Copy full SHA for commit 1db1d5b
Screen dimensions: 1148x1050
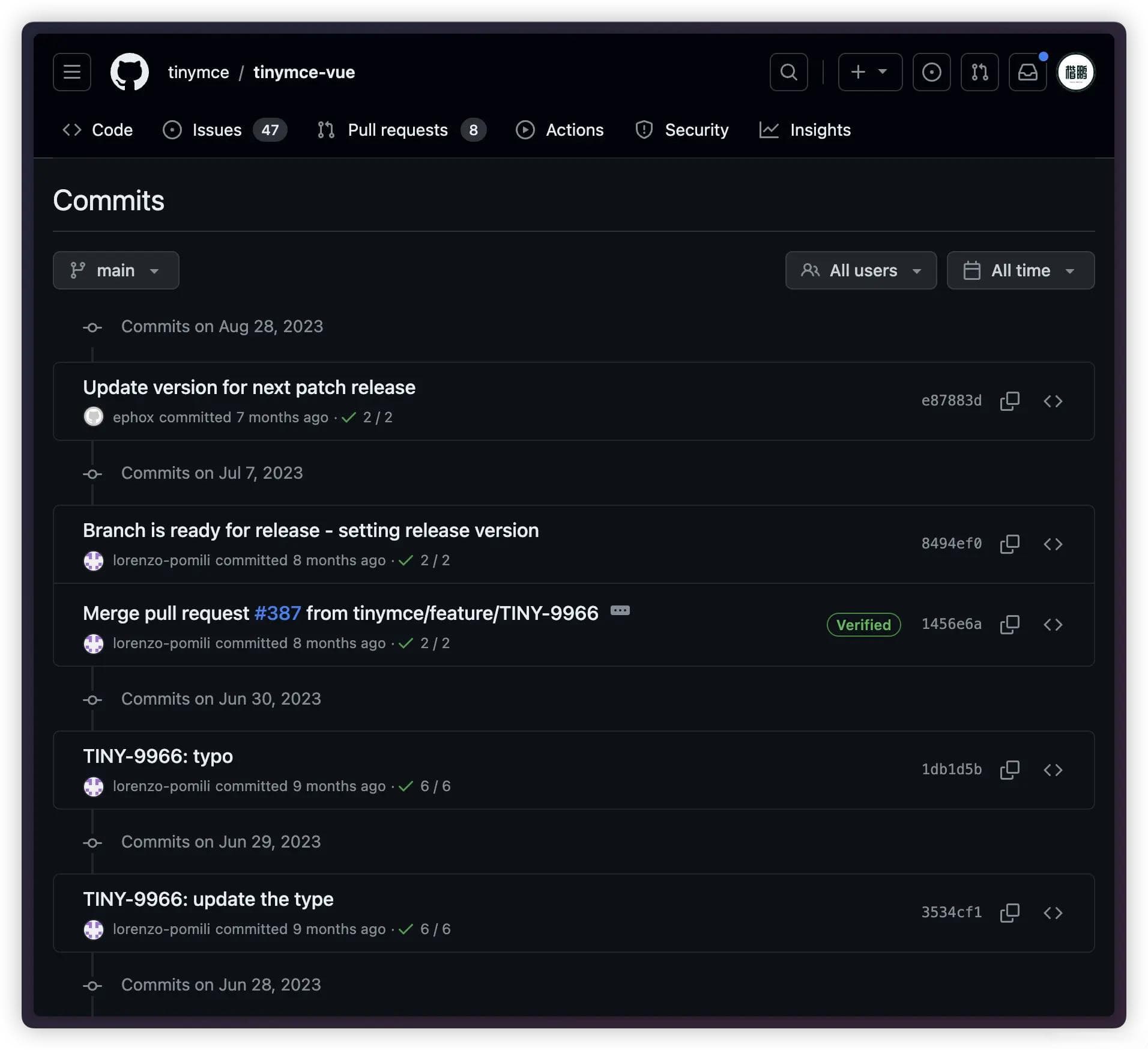coord(1009,769)
